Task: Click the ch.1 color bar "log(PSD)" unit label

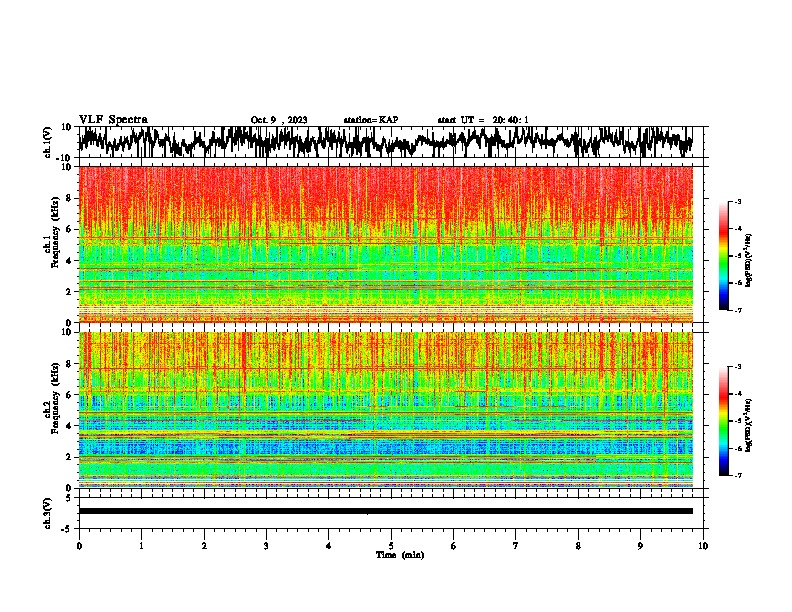Action: click(x=749, y=261)
